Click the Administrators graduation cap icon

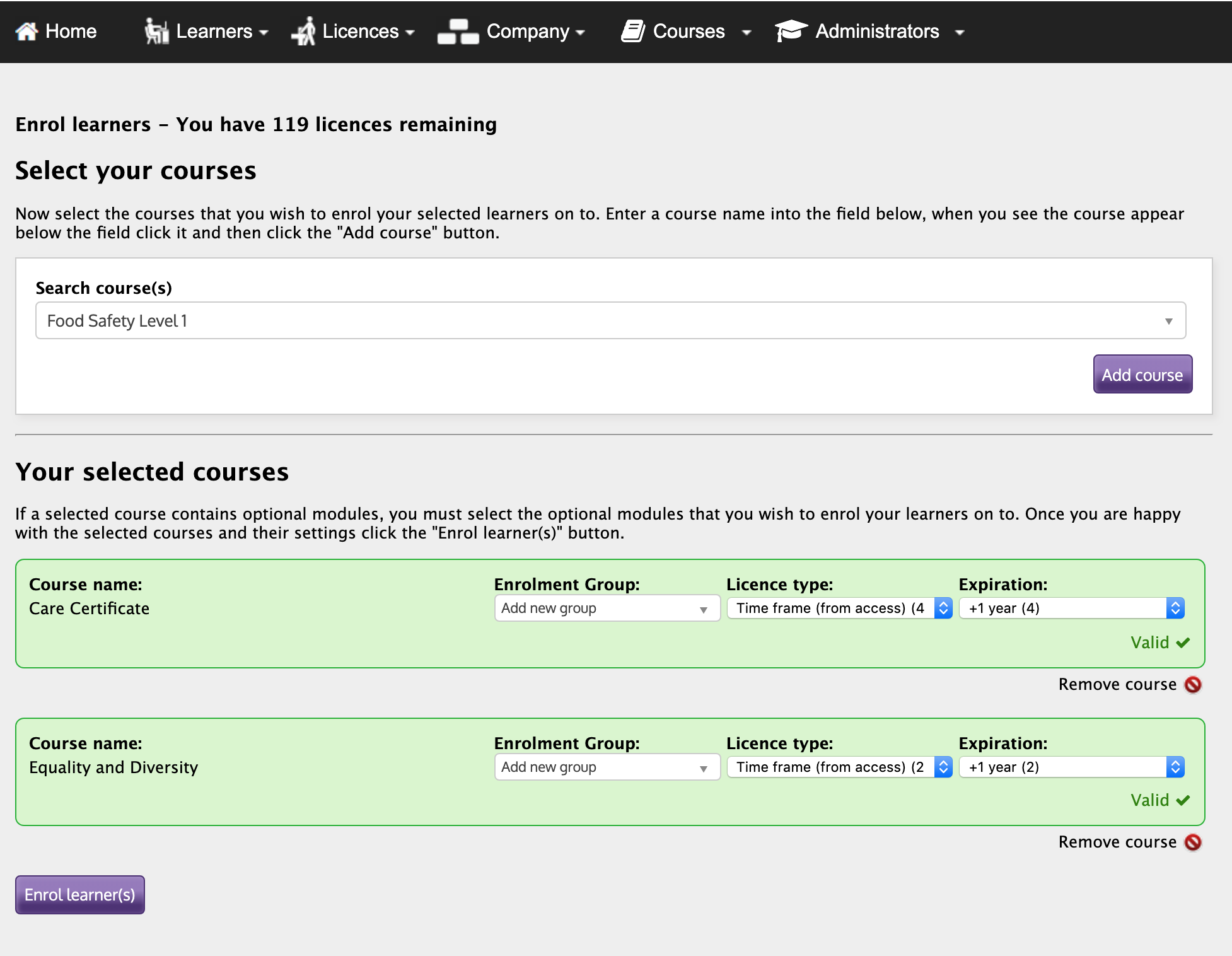(791, 31)
